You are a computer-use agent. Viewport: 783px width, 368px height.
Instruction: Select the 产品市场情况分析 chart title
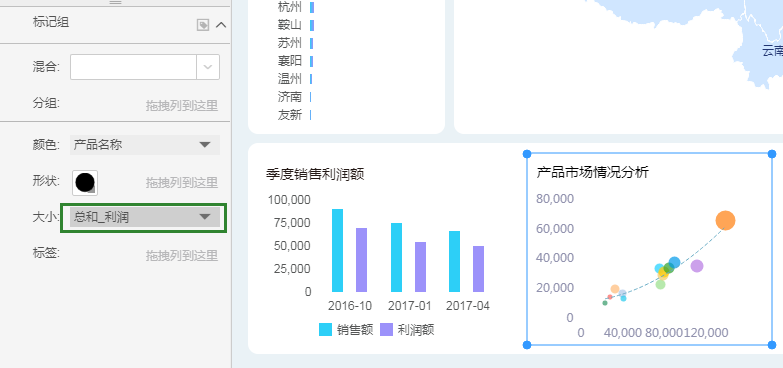pyautogui.click(x=592, y=173)
